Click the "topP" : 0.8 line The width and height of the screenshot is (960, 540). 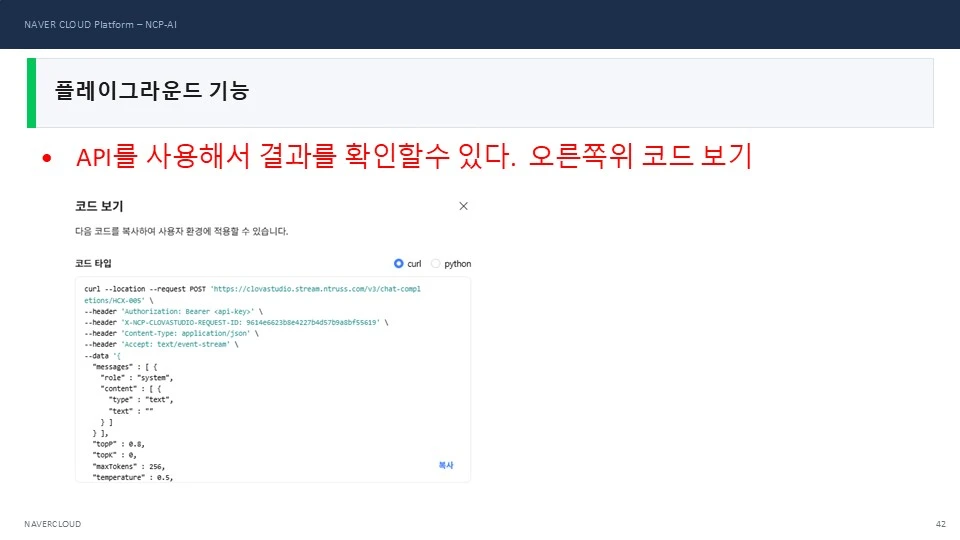pyautogui.click(x=119, y=444)
